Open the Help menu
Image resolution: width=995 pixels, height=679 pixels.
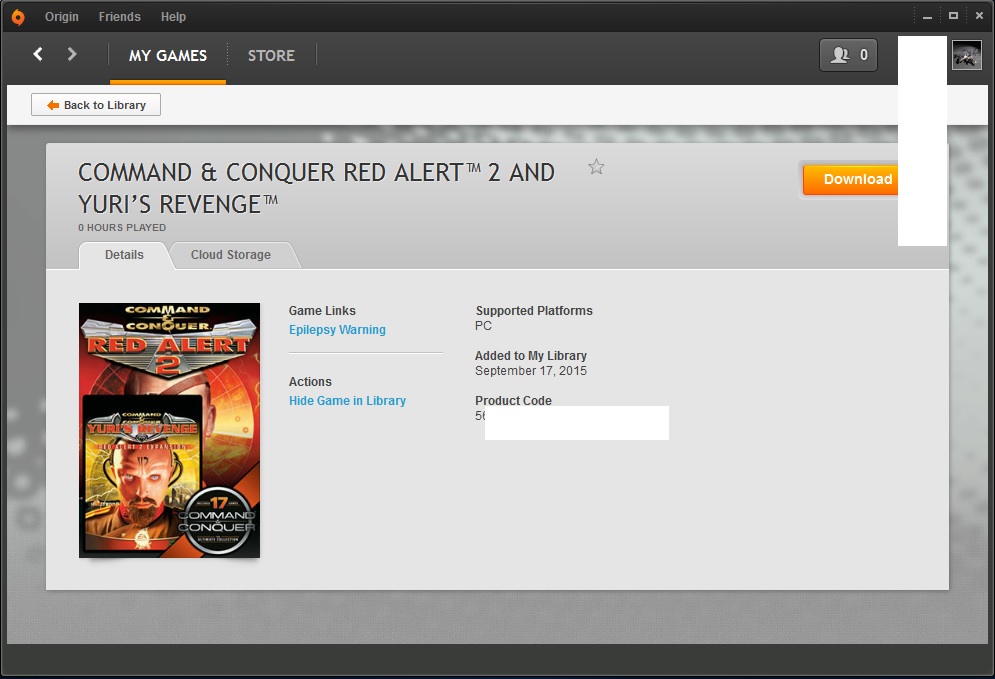173,16
